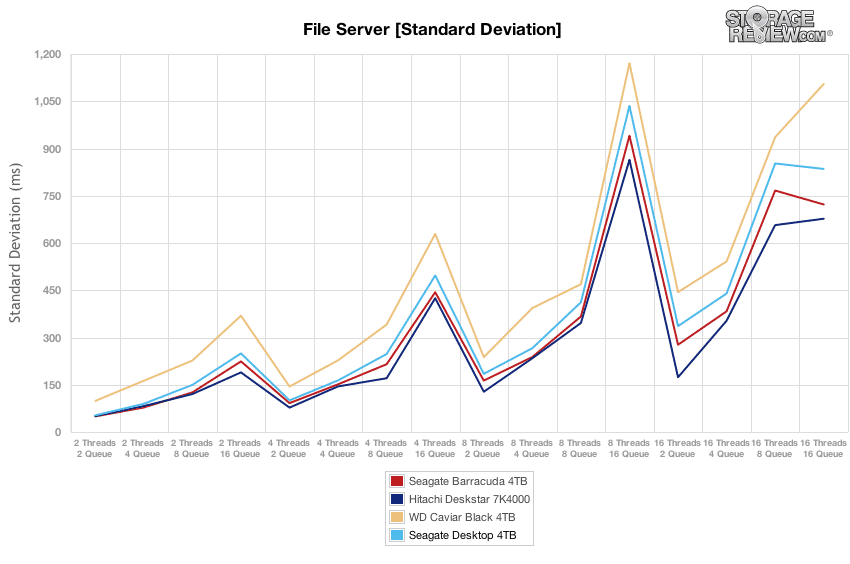Click the 4 Threads 2 Queue axis label
This screenshot has height=564, width=850.
click(289, 448)
